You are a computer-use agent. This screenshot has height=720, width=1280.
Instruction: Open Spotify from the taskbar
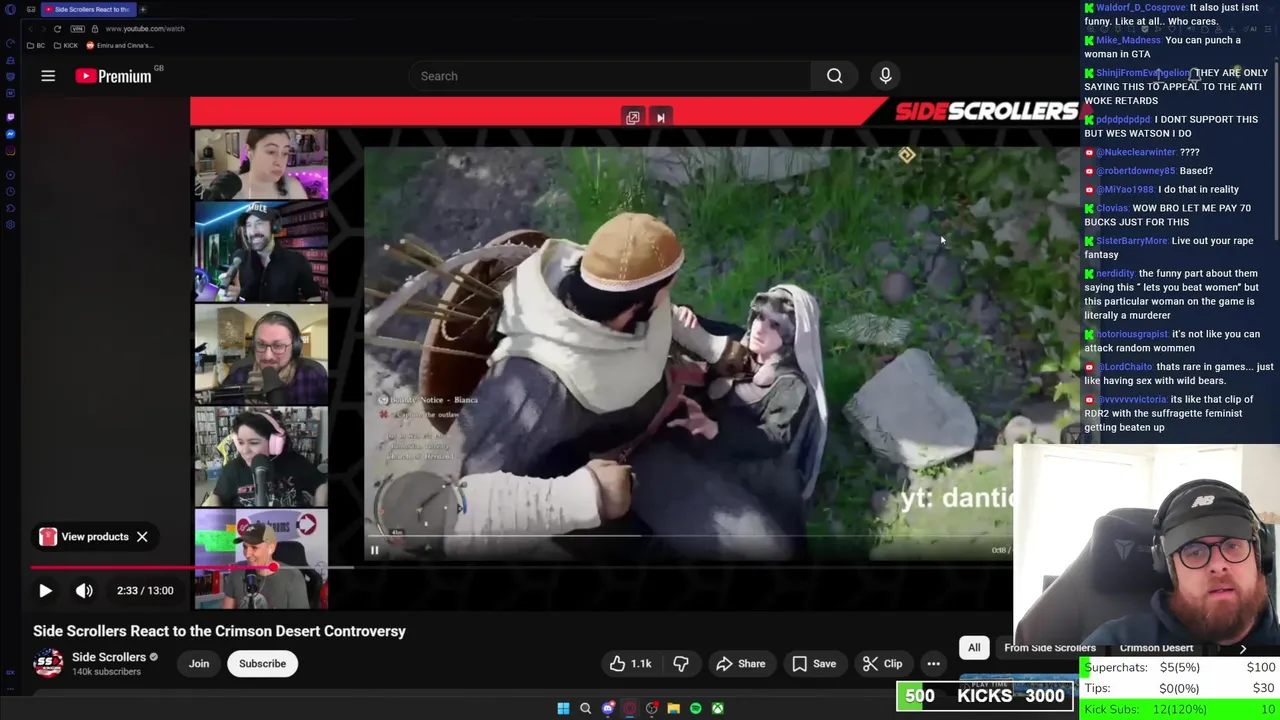click(x=695, y=709)
